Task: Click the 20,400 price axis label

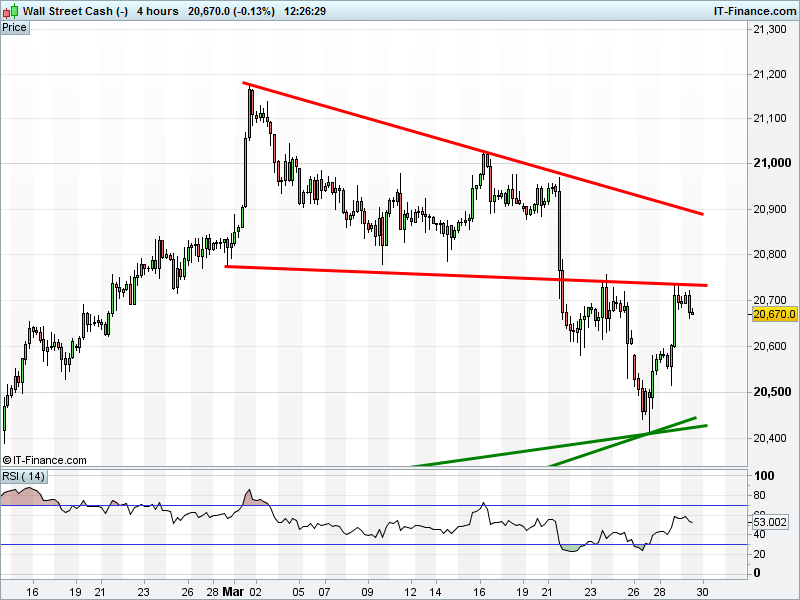Action: (x=770, y=438)
